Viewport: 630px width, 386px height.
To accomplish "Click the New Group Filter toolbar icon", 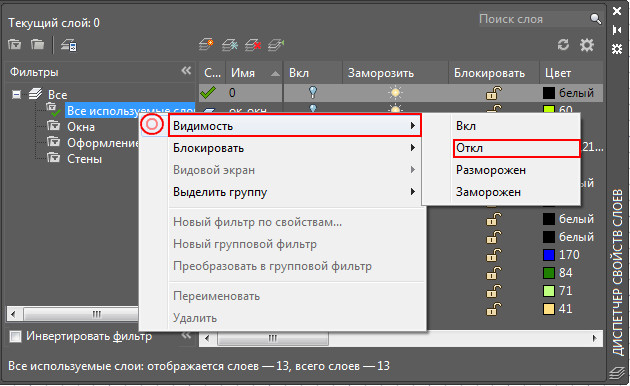I will tap(38, 44).
